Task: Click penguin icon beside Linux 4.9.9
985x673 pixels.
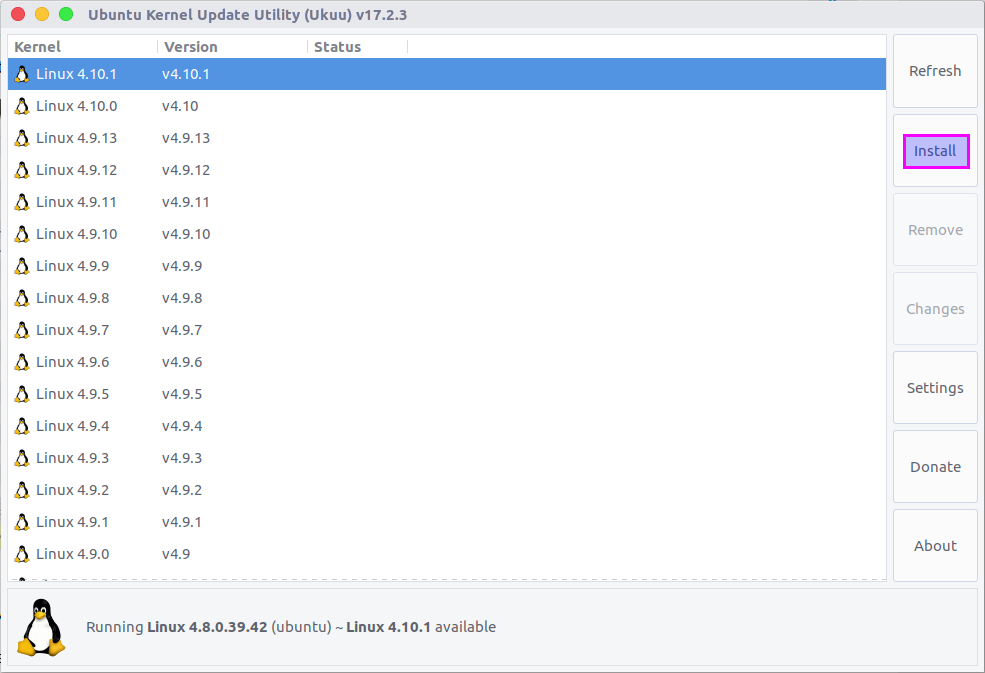Action: [22, 266]
